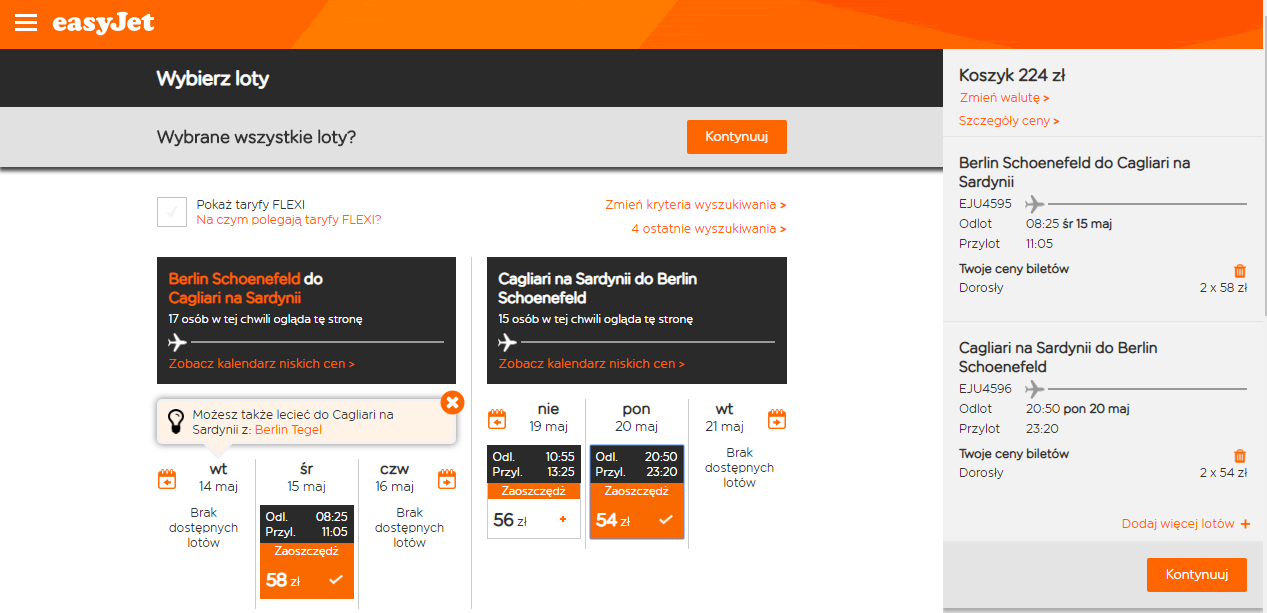Viewport: 1267px width, 613px height.
Task: Click flight number EJU4595
Action: 985,204
